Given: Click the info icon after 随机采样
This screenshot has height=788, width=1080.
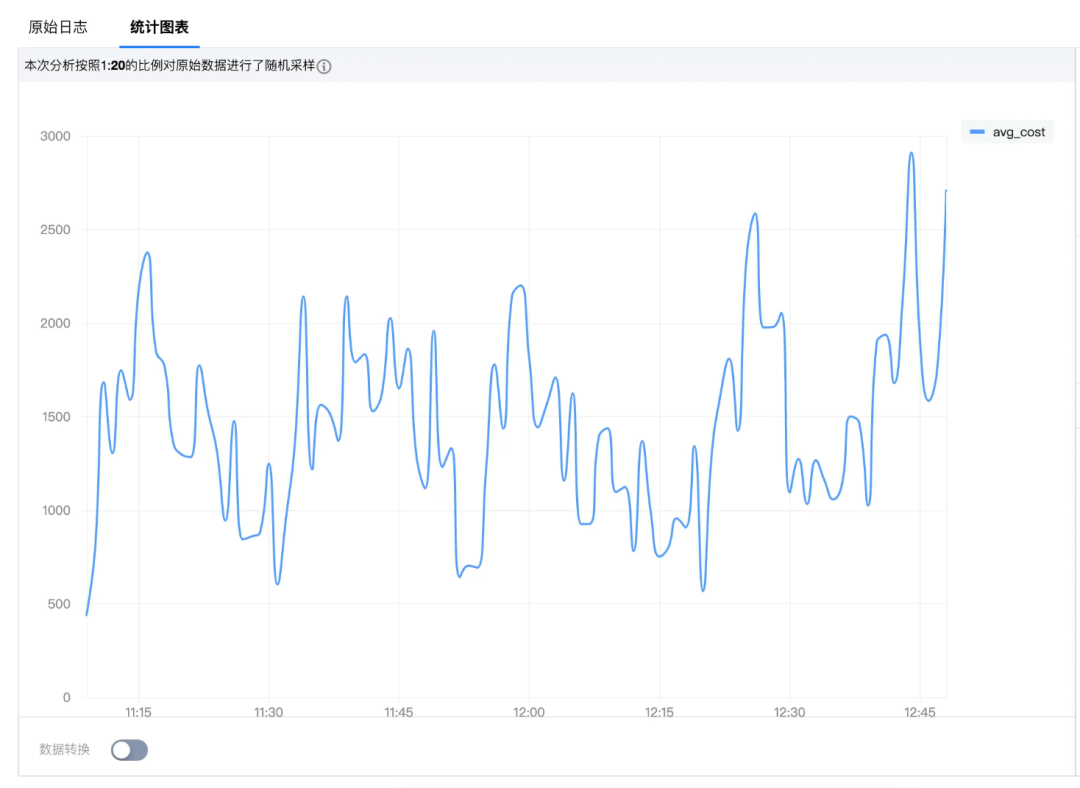Looking at the screenshot, I should coord(324,66).
